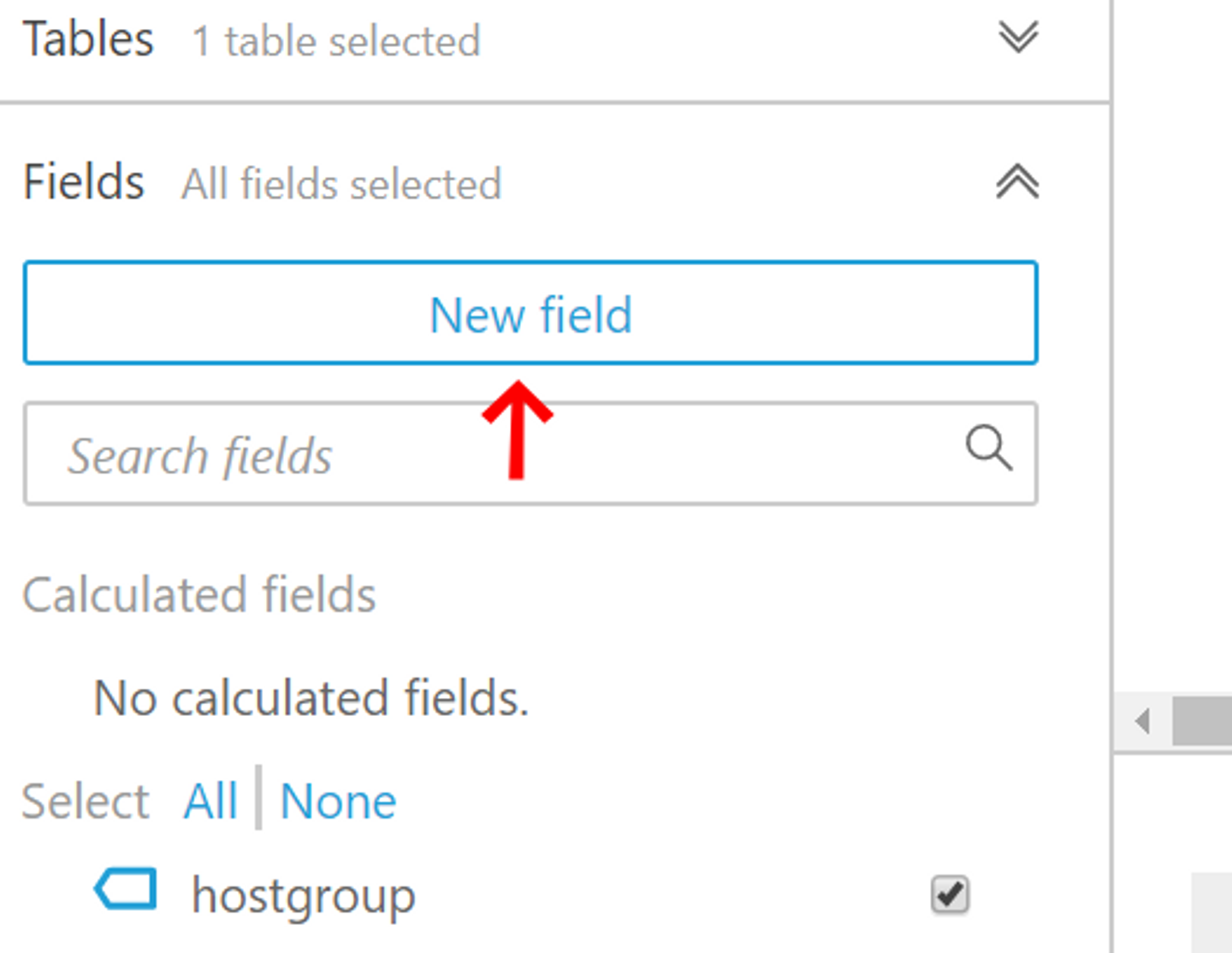Click the 'All fields selected' status text
The image size is (1232, 953).
[x=341, y=184]
